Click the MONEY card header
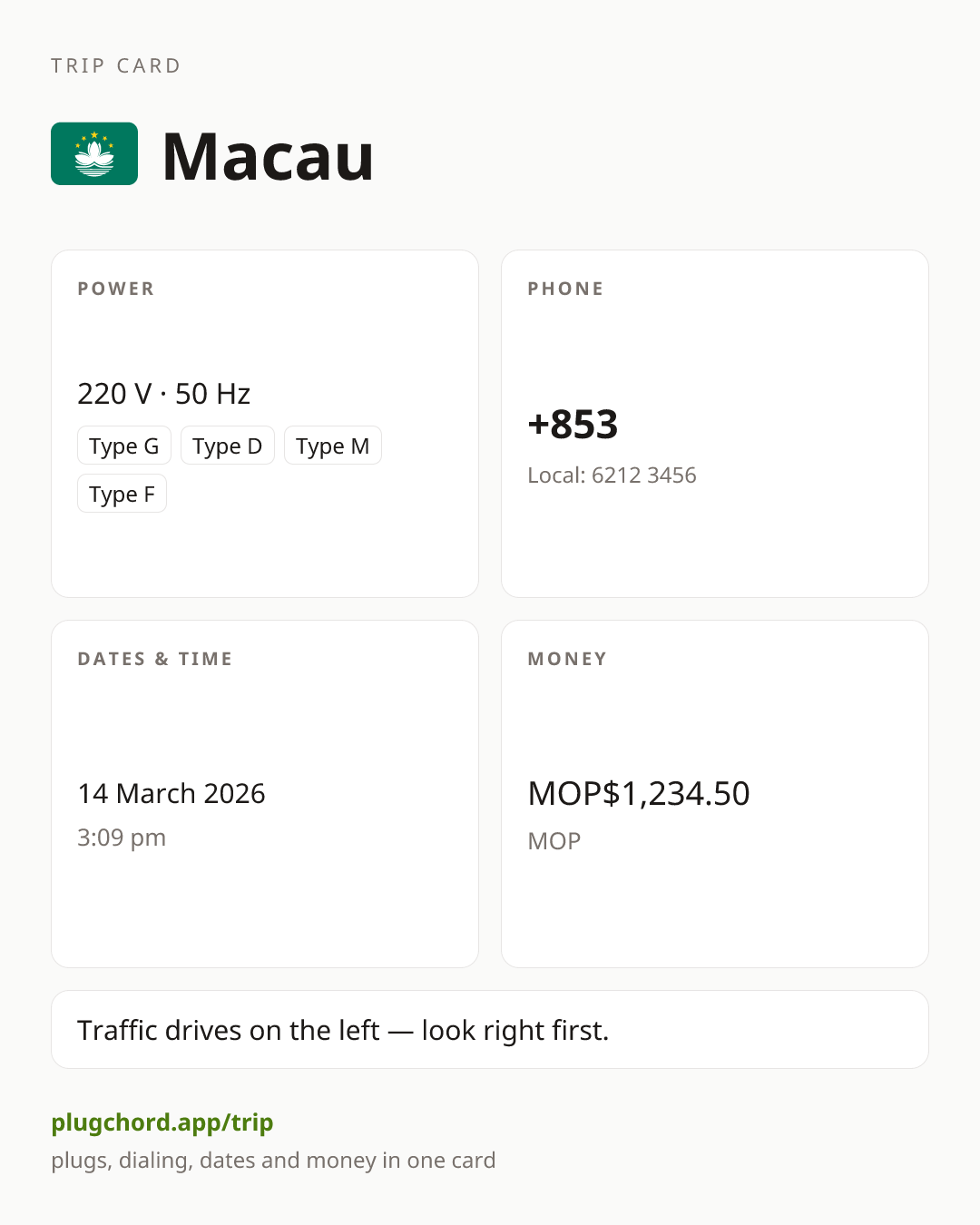 pyautogui.click(x=568, y=659)
